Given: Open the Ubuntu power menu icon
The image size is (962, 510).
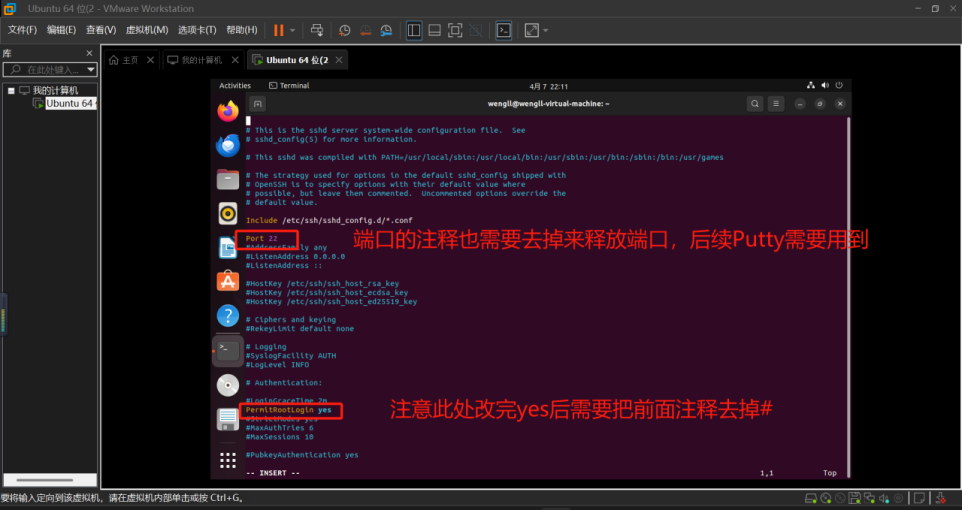Looking at the screenshot, I should click(x=839, y=85).
